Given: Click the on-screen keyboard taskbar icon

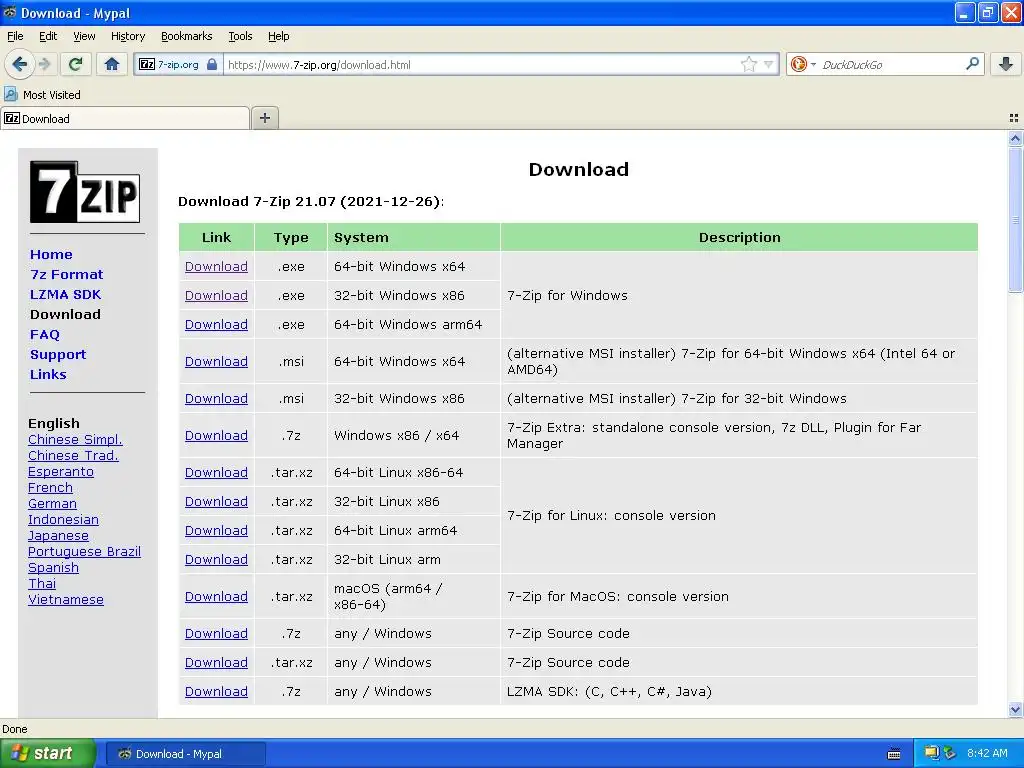Looking at the screenshot, I should [x=894, y=754].
